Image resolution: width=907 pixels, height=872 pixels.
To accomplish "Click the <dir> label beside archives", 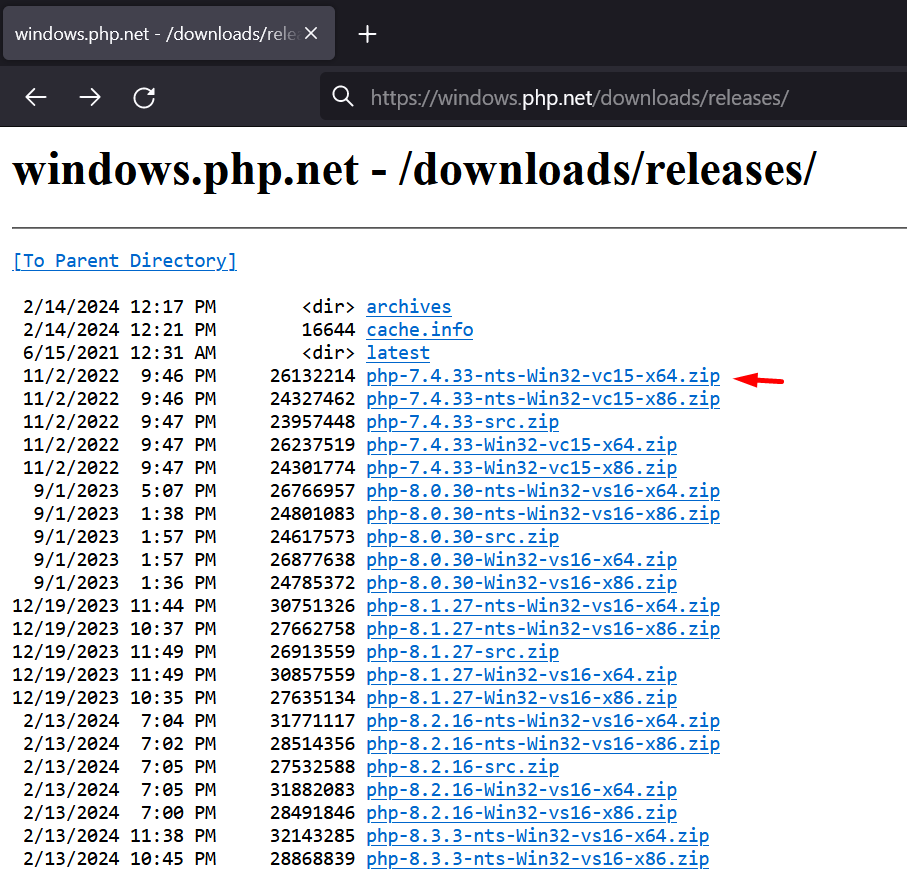I will [x=328, y=307].
